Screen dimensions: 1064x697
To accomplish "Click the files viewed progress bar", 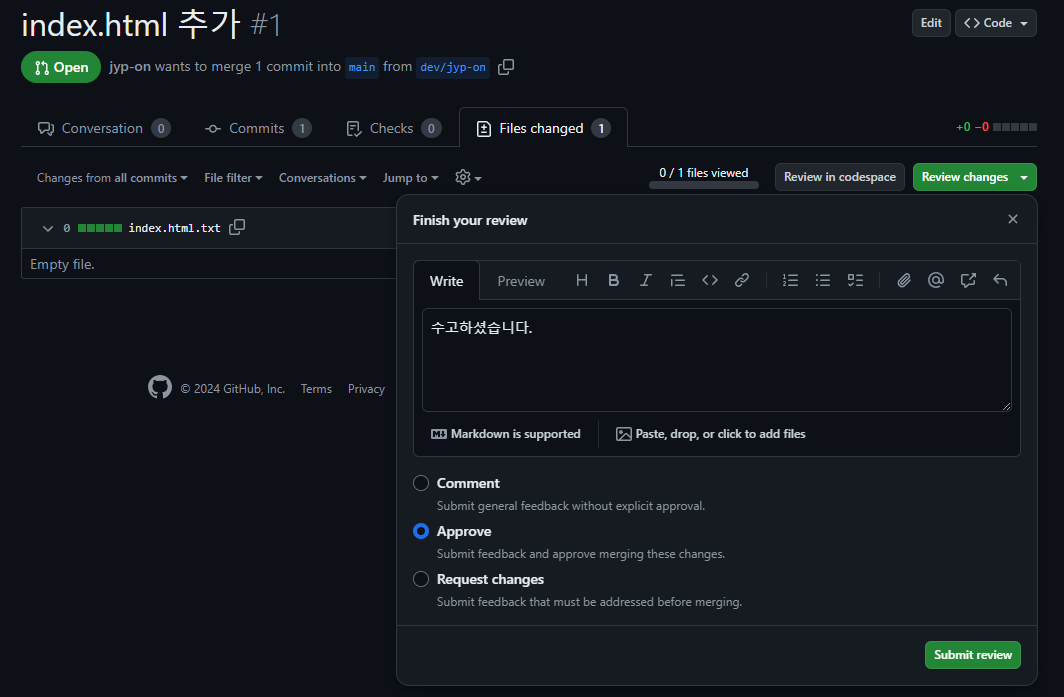I will point(704,185).
